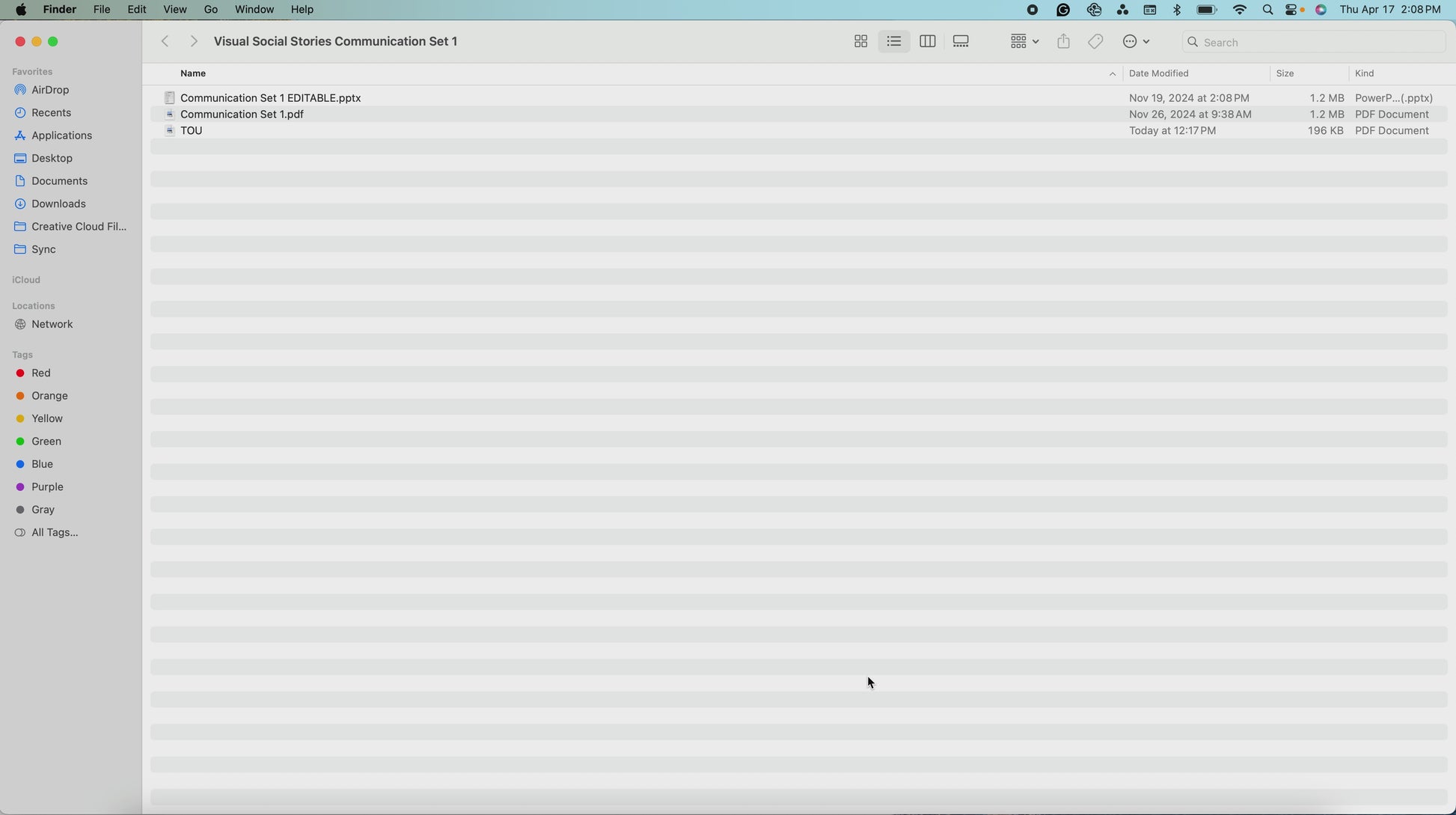The image size is (1456, 815).
Task: Show All Tags in sidebar
Action: [x=55, y=532]
